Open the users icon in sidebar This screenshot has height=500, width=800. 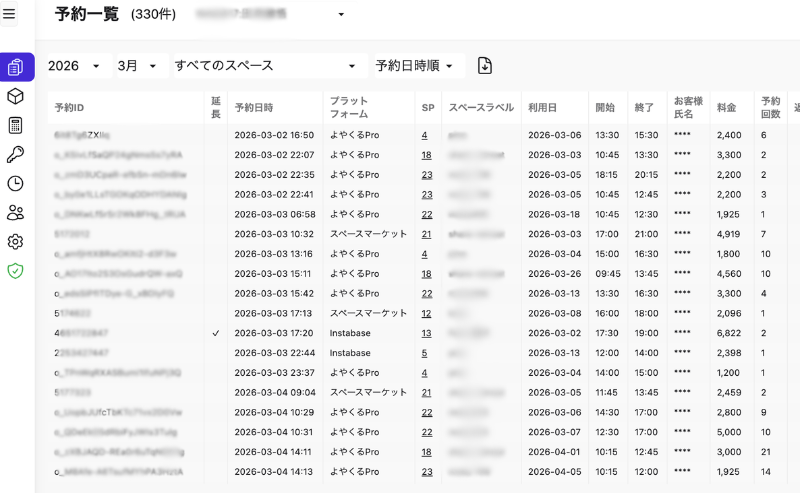pyautogui.click(x=16, y=212)
